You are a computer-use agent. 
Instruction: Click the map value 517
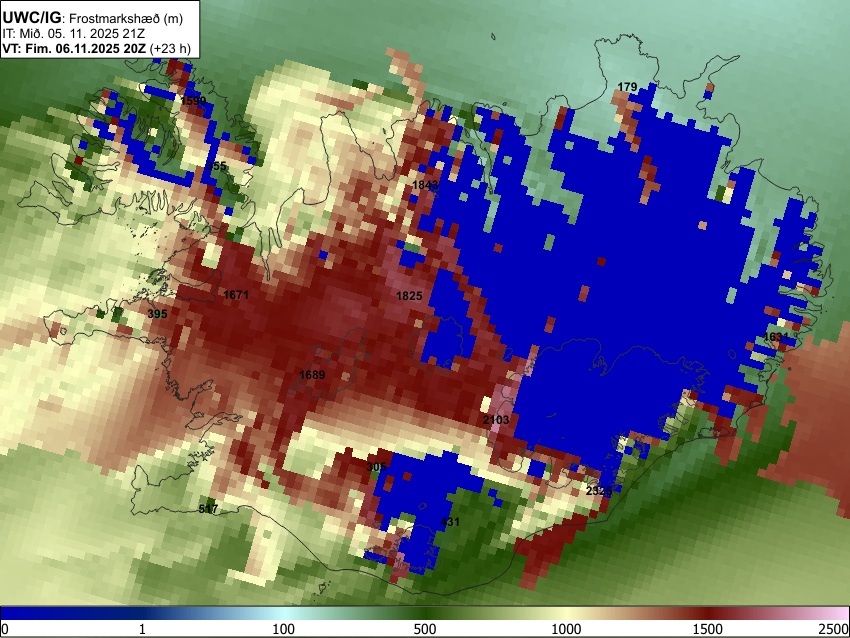click(208, 508)
